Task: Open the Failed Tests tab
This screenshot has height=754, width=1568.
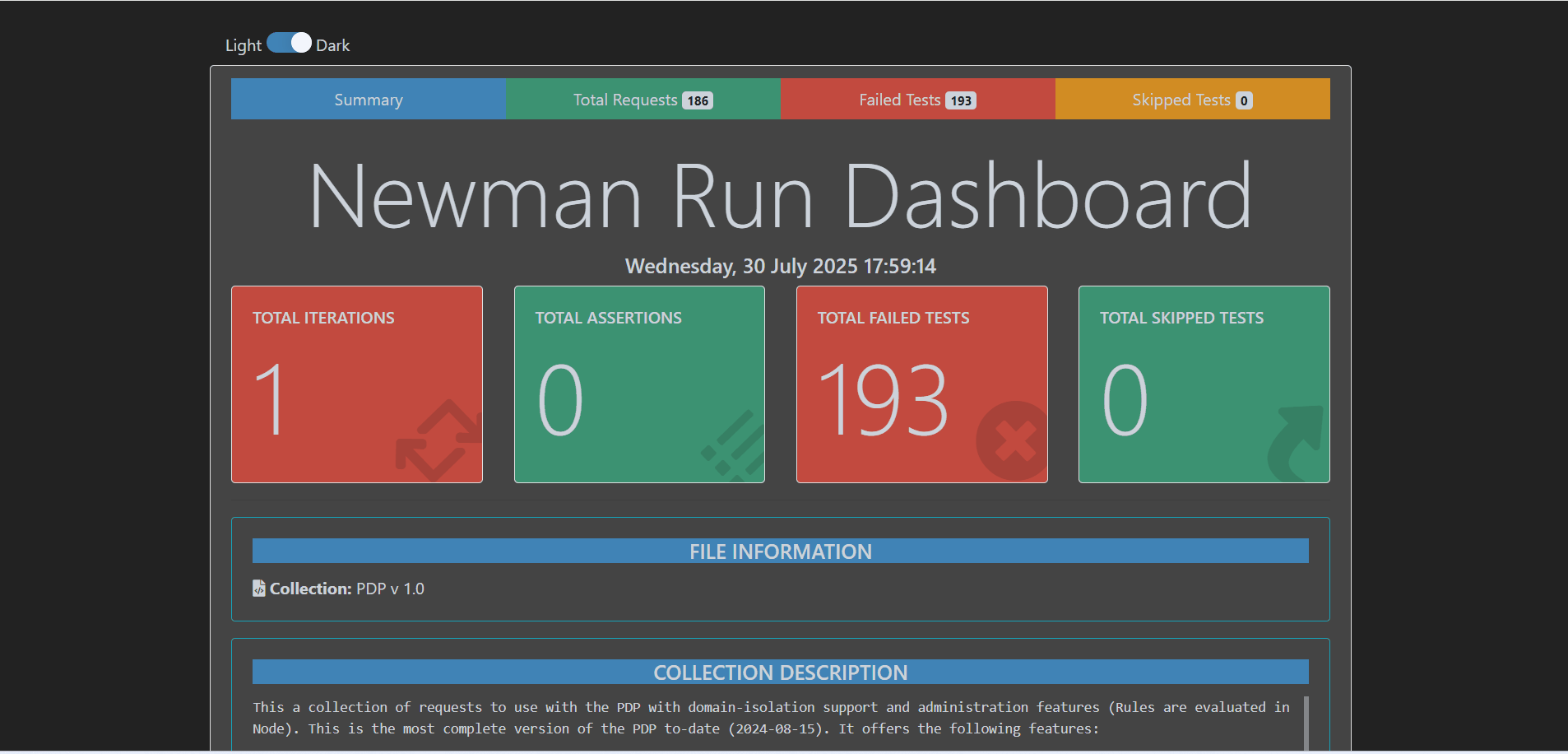Action: (899, 100)
